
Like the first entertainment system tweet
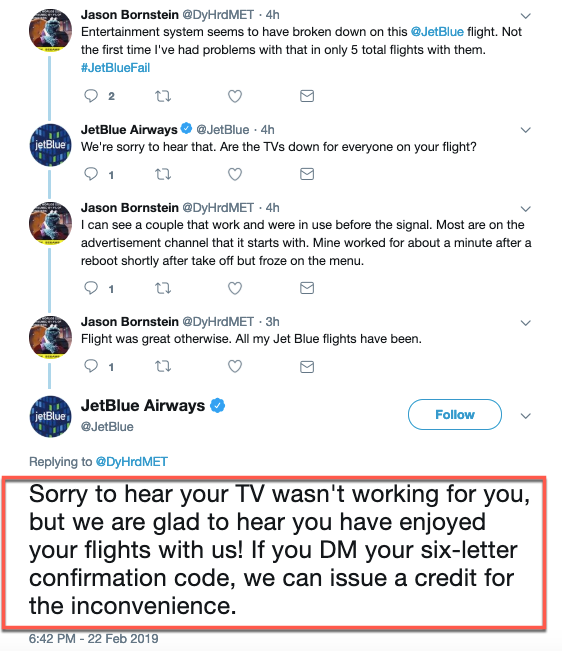point(235,96)
